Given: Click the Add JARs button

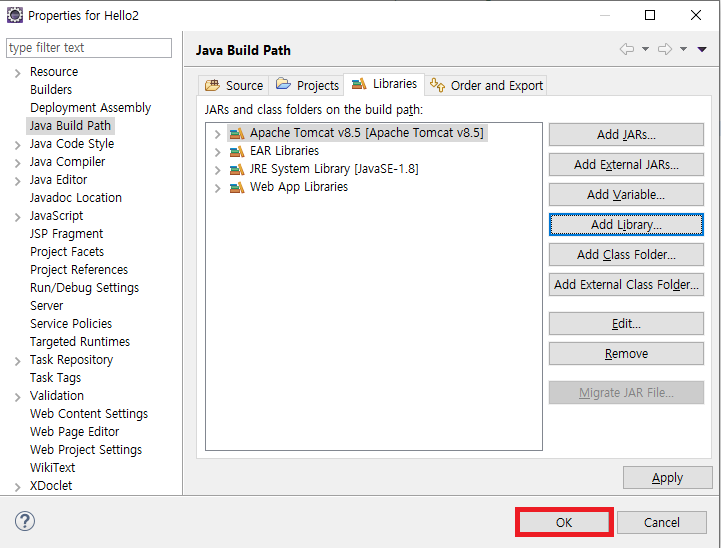Looking at the screenshot, I should pyautogui.click(x=626, y=135).
